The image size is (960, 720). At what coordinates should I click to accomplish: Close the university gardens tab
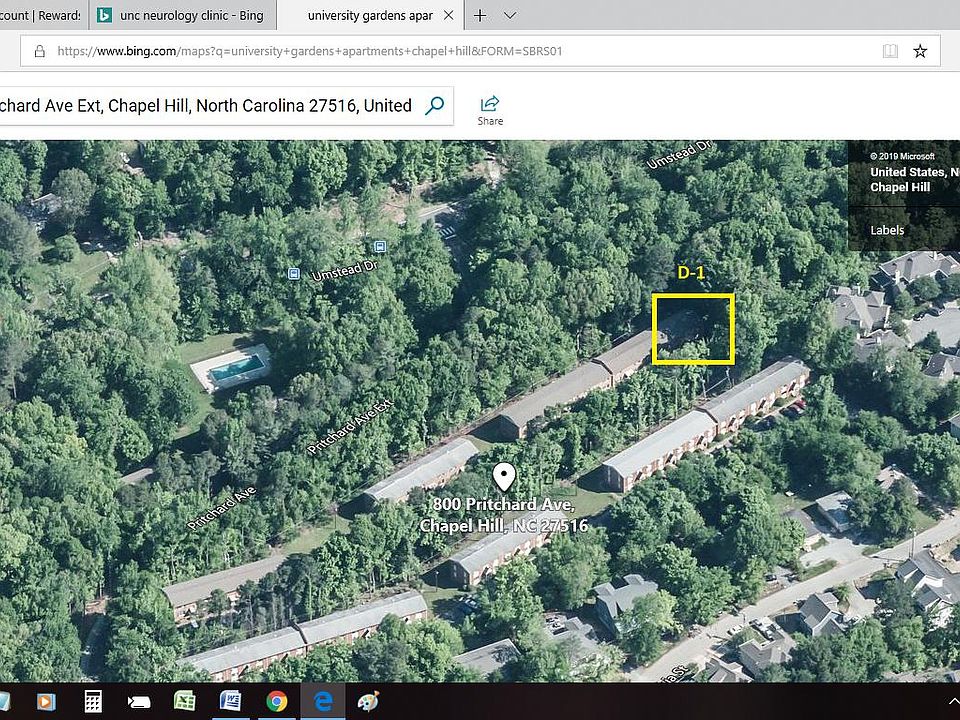448,16
